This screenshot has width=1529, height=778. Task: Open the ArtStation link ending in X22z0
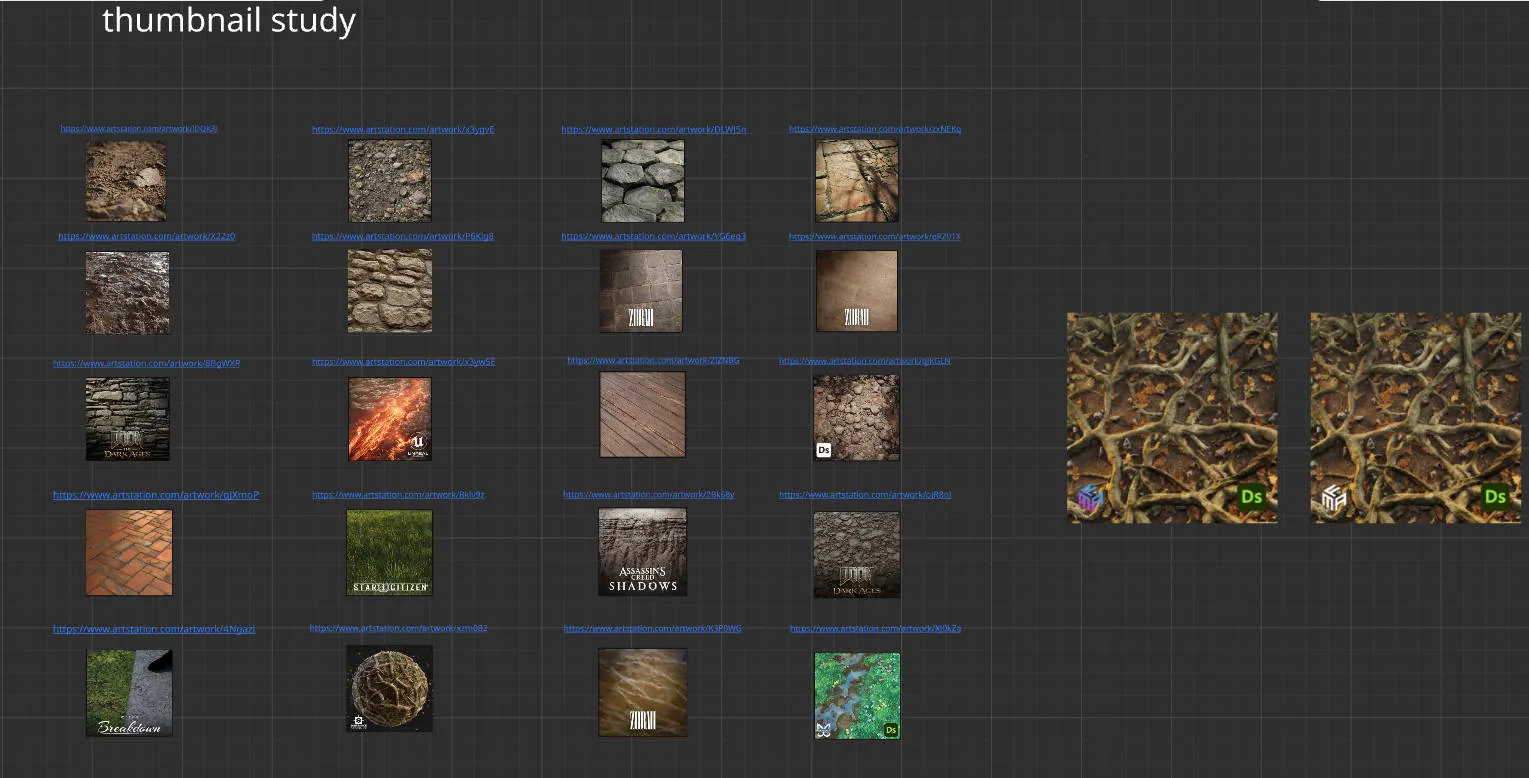click(147, 237)
